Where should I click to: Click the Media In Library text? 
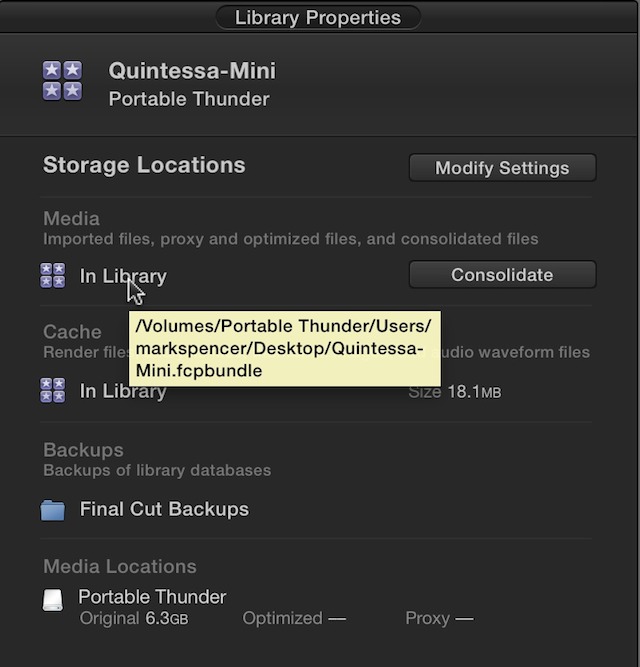click(123, 276)
